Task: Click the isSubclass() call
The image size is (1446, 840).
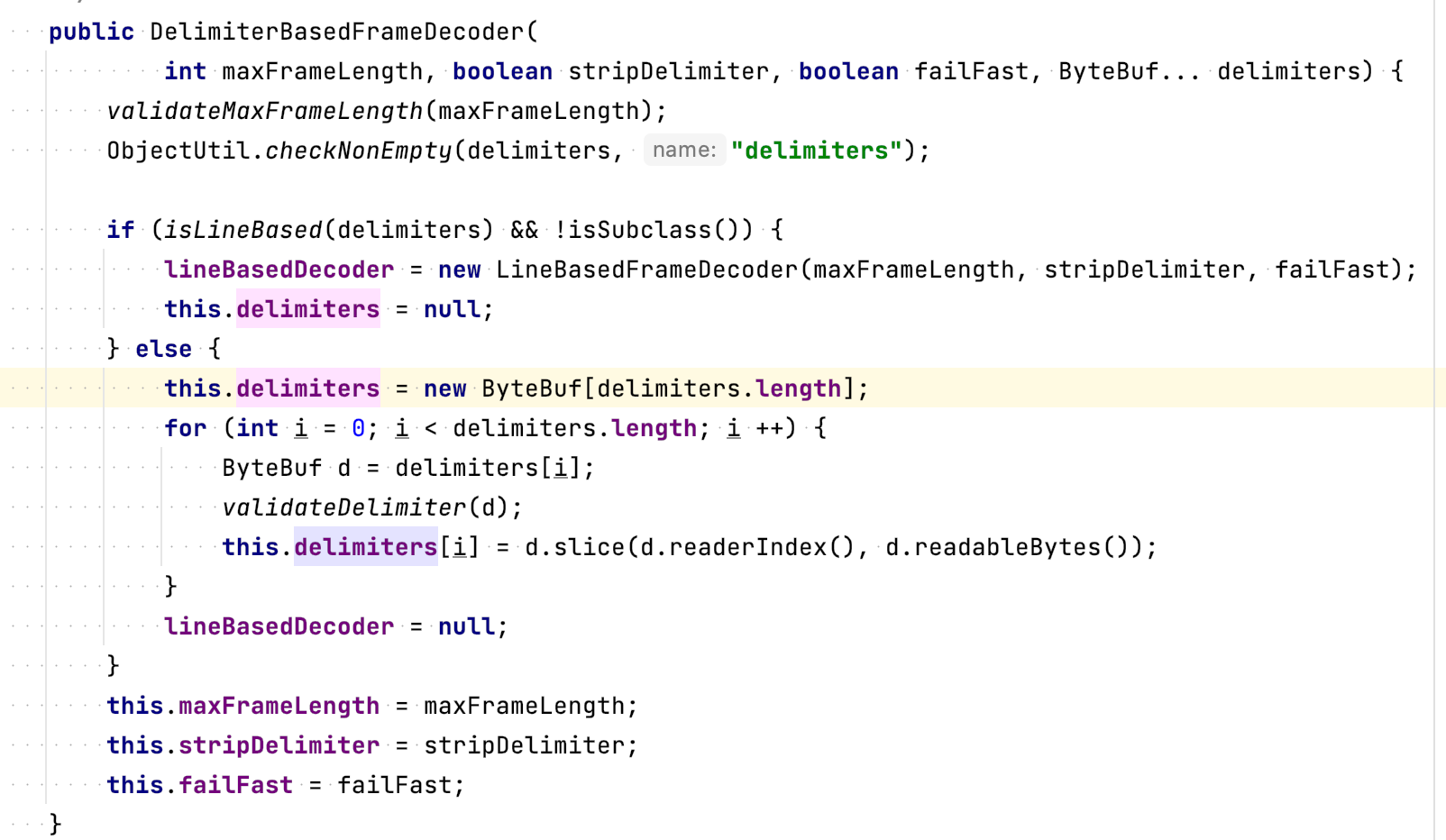Action: (x=654, y=230)
